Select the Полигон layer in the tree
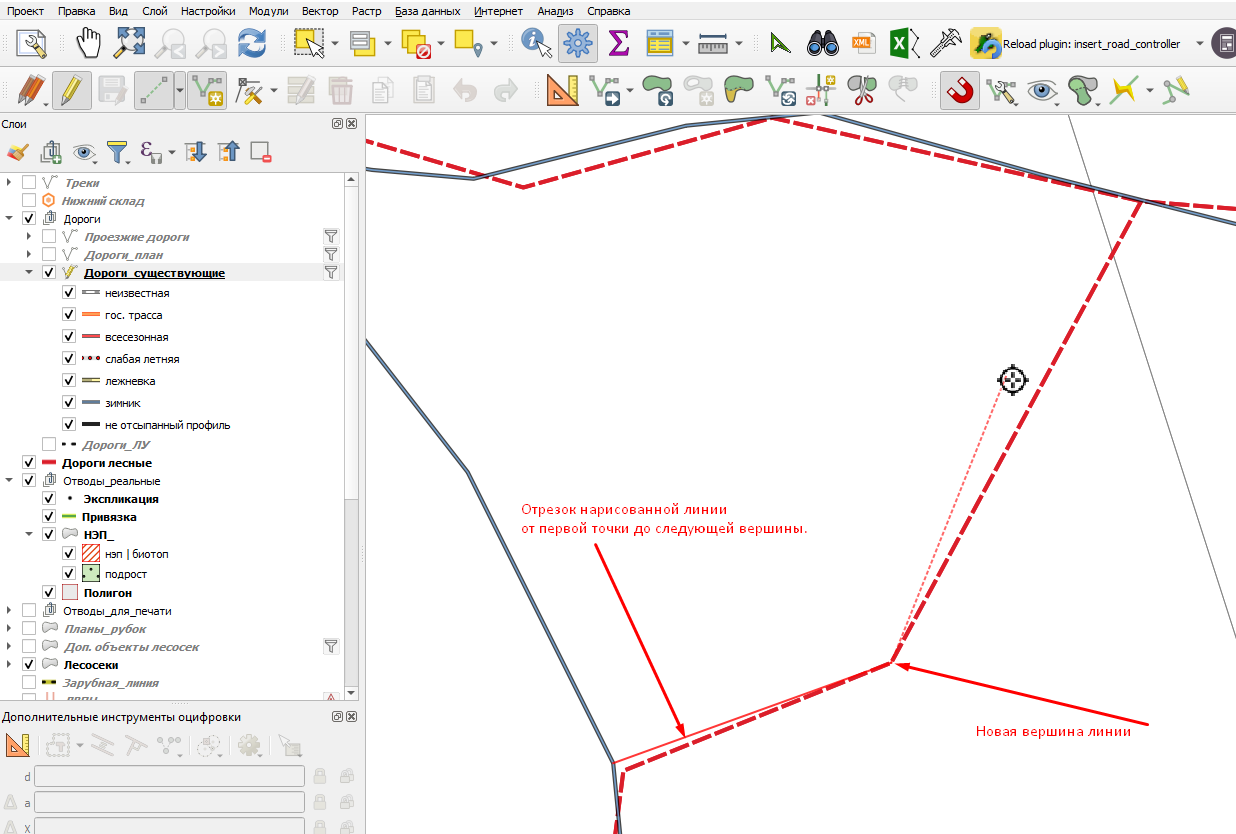 (x=108, y=593)
